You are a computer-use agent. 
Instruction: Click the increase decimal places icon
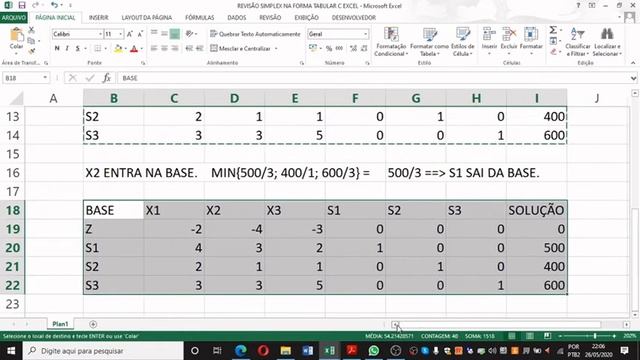coord(353,48)
